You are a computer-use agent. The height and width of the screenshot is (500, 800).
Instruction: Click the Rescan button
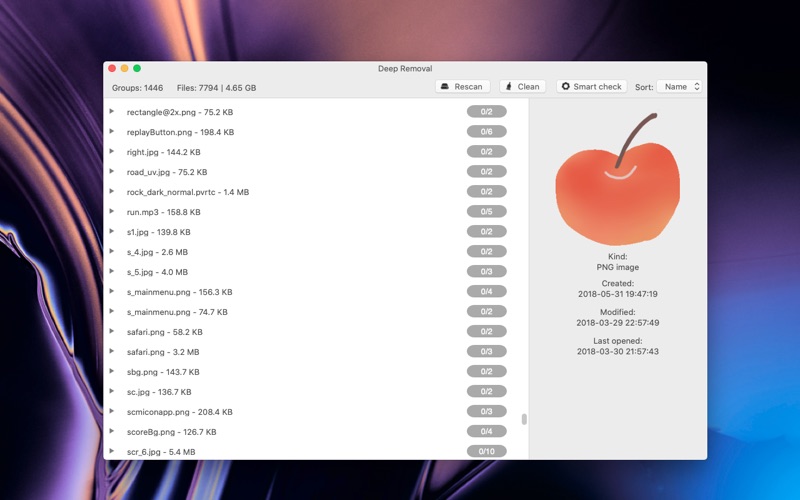point(462,87)
